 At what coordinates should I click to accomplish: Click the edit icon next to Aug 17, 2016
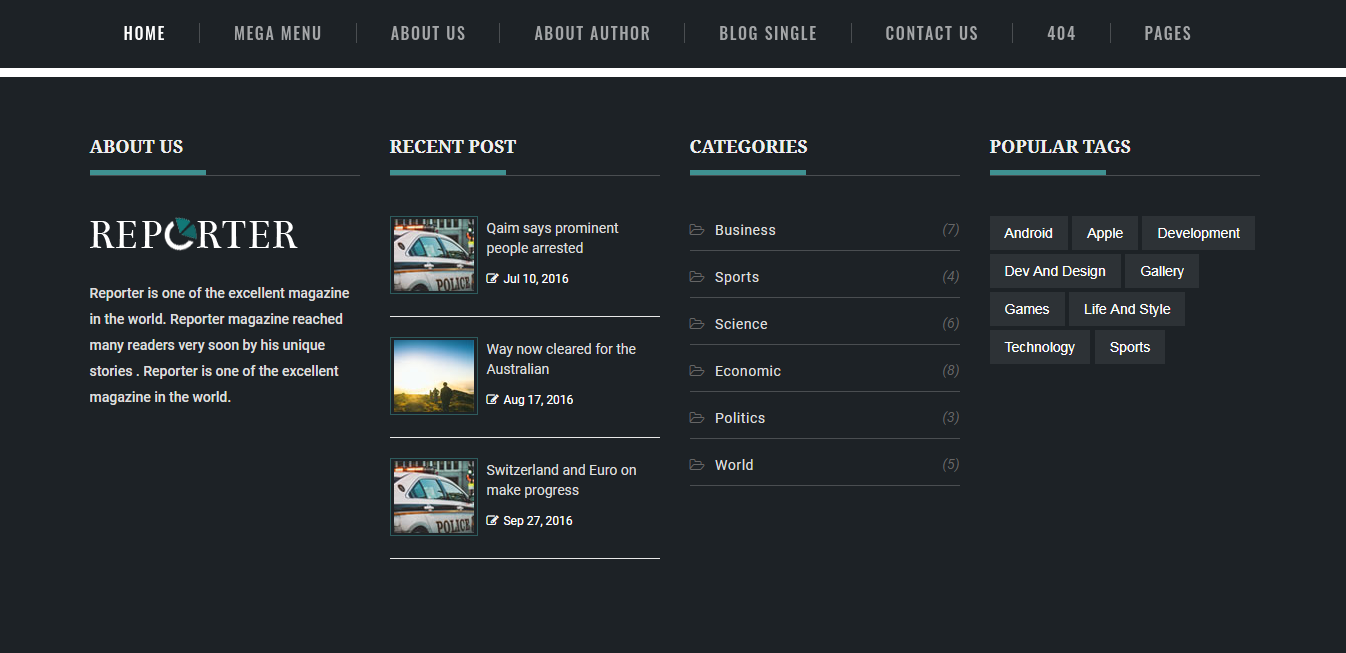tap(492, 400)
